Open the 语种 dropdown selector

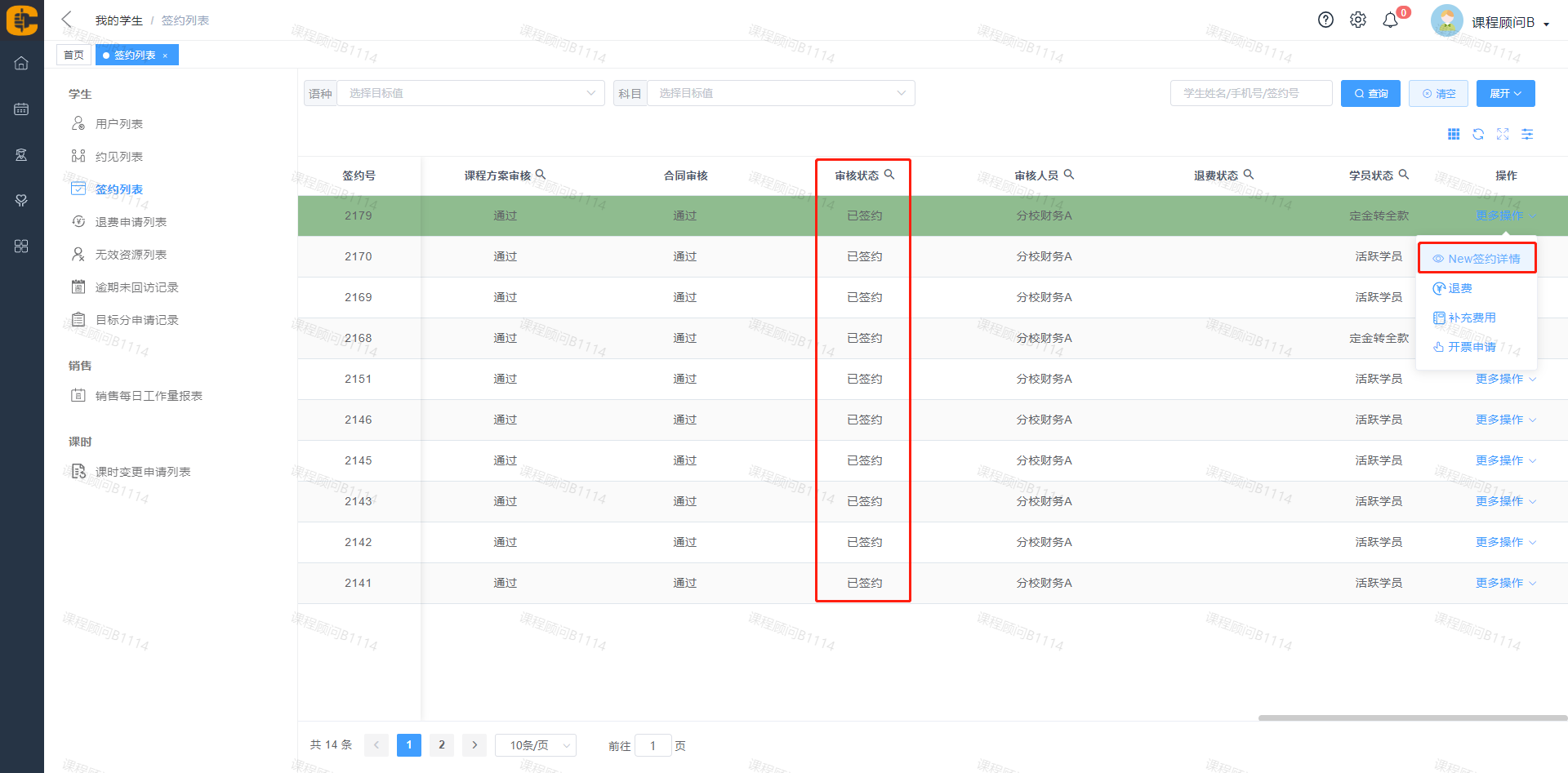(470, 93)
